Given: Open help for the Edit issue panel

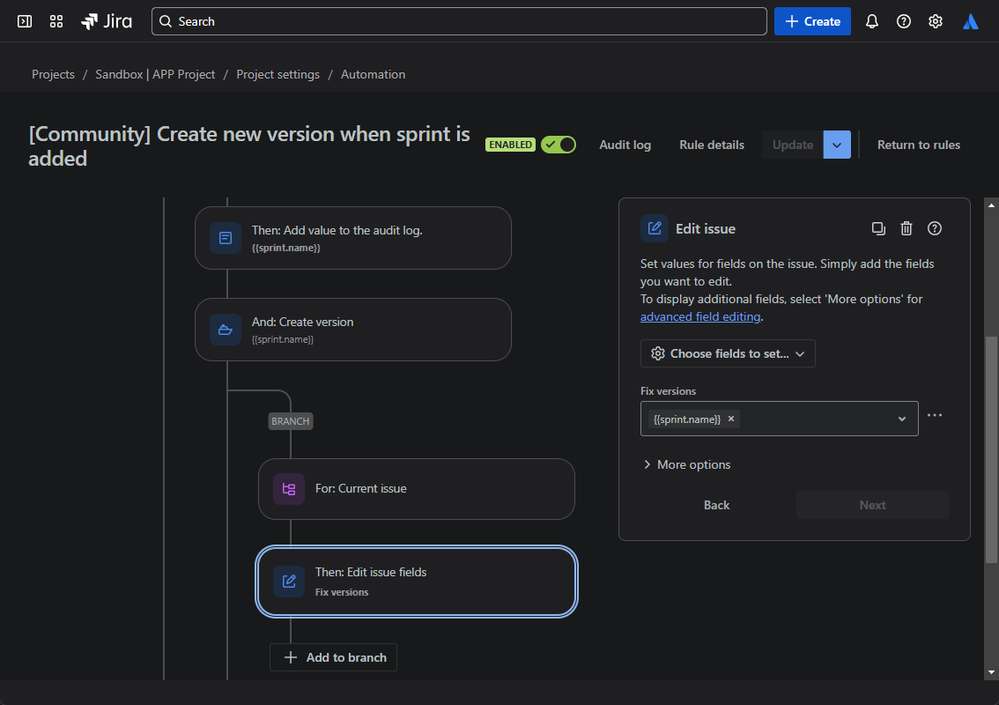Looking at the screenshot, I should click(935, 229).
